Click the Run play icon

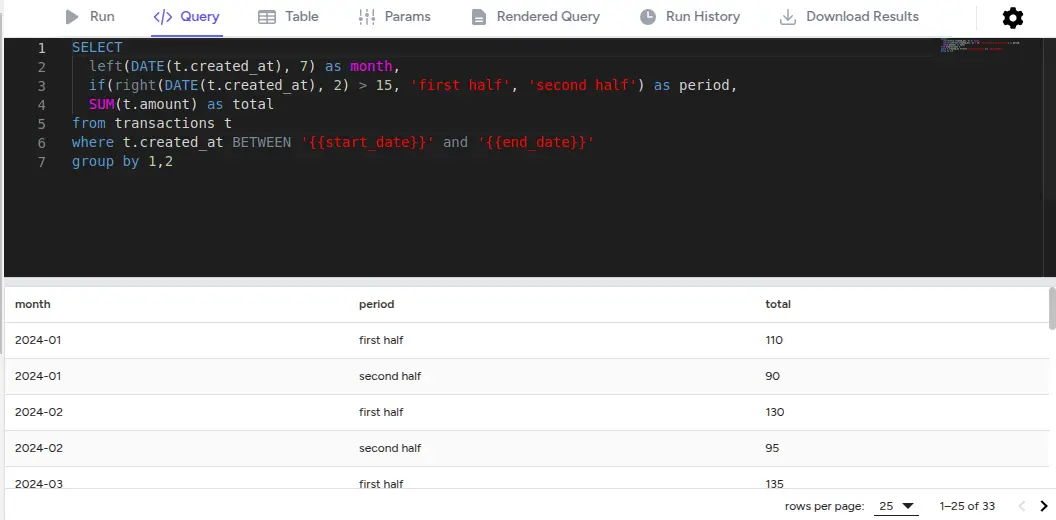pos(72,17)
